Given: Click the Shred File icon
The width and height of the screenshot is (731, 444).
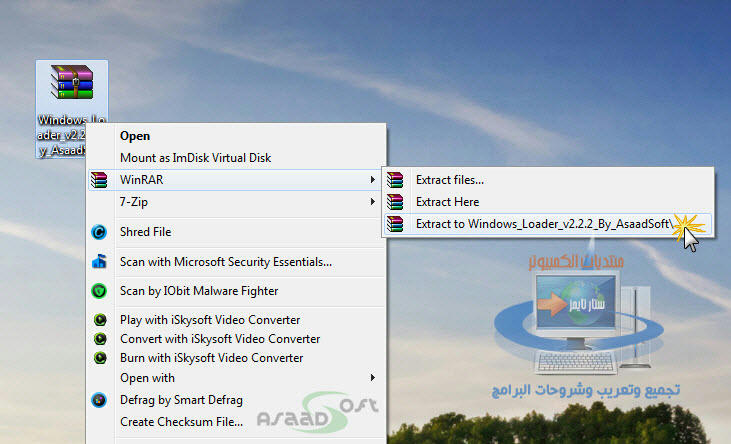Looking at the screenshot, I should pos(99,232).
